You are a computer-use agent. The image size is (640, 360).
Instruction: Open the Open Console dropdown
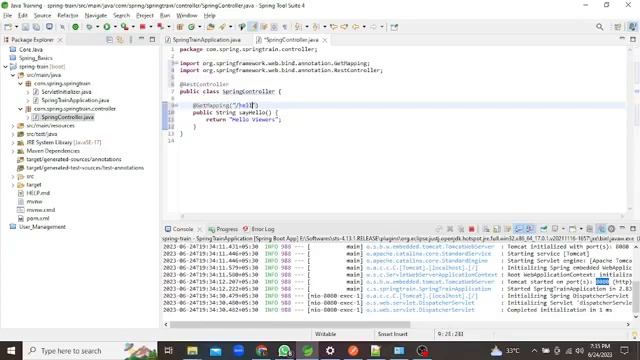coord(581,229)
